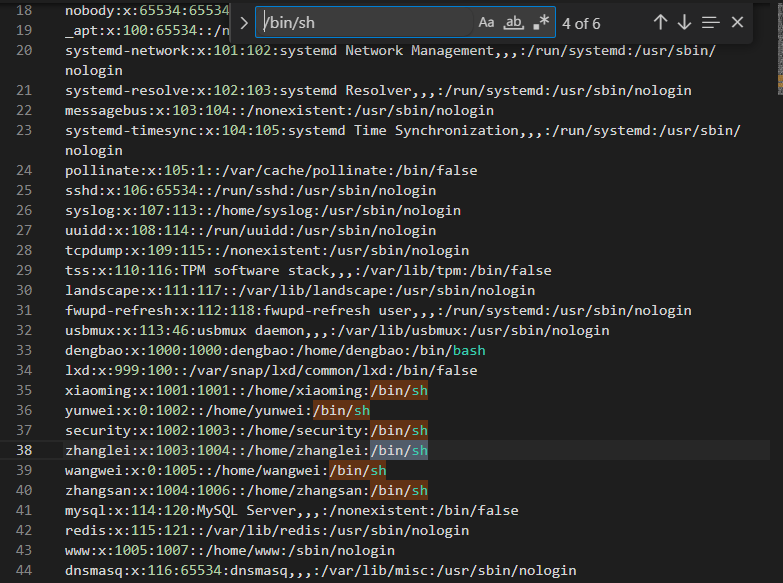Close the find widget

pos(737,22)
